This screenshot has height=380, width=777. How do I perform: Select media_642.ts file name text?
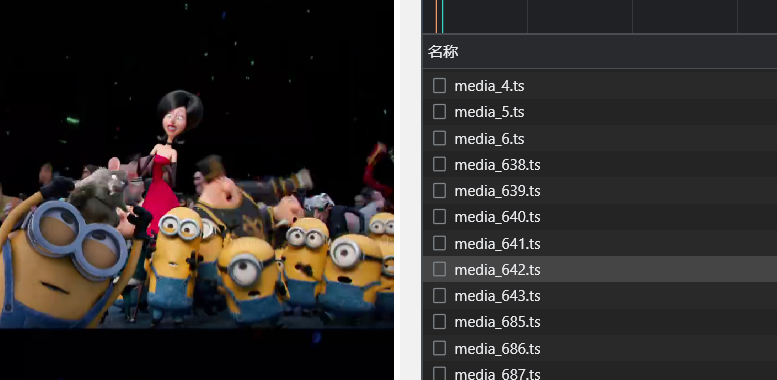point(497,270)
